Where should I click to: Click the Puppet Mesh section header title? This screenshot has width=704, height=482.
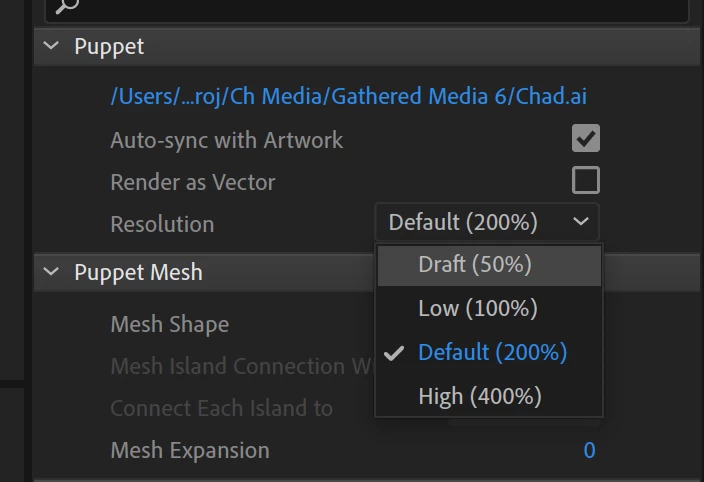click(138, 272)
